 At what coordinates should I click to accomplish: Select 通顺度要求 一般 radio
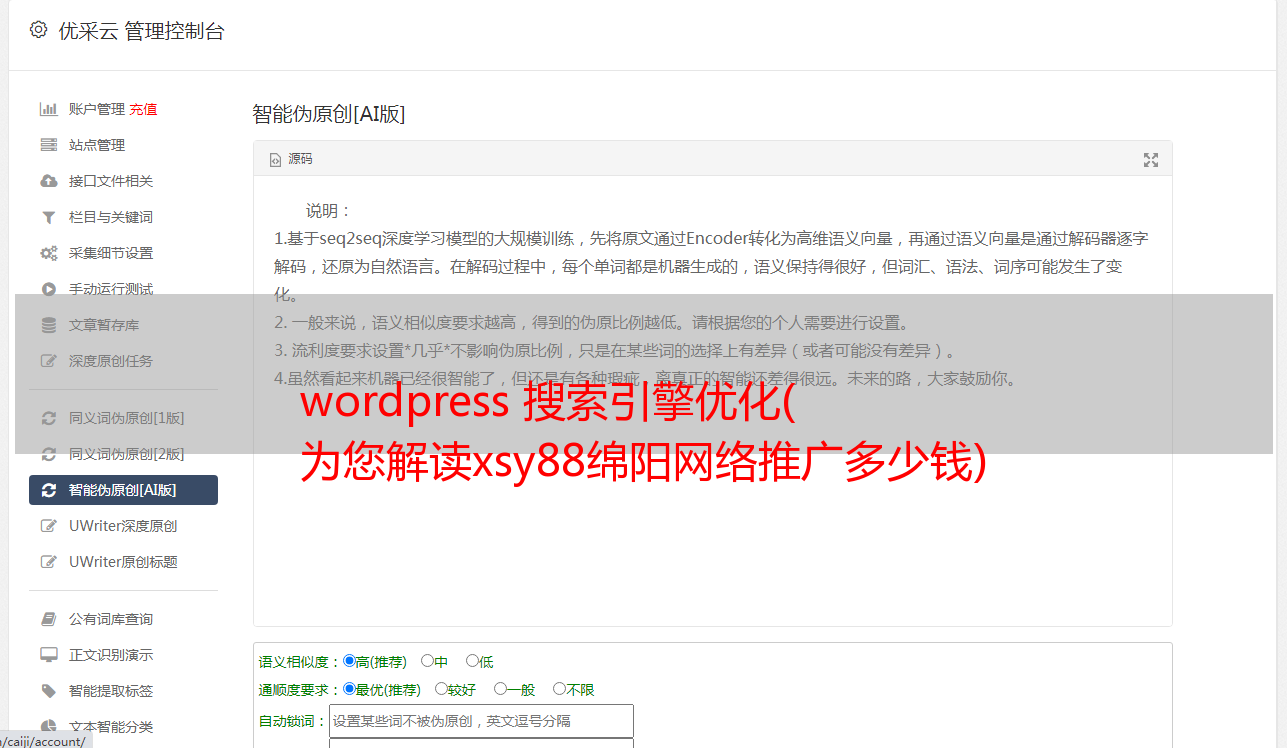pyautogui.click(x=500, y=689)
